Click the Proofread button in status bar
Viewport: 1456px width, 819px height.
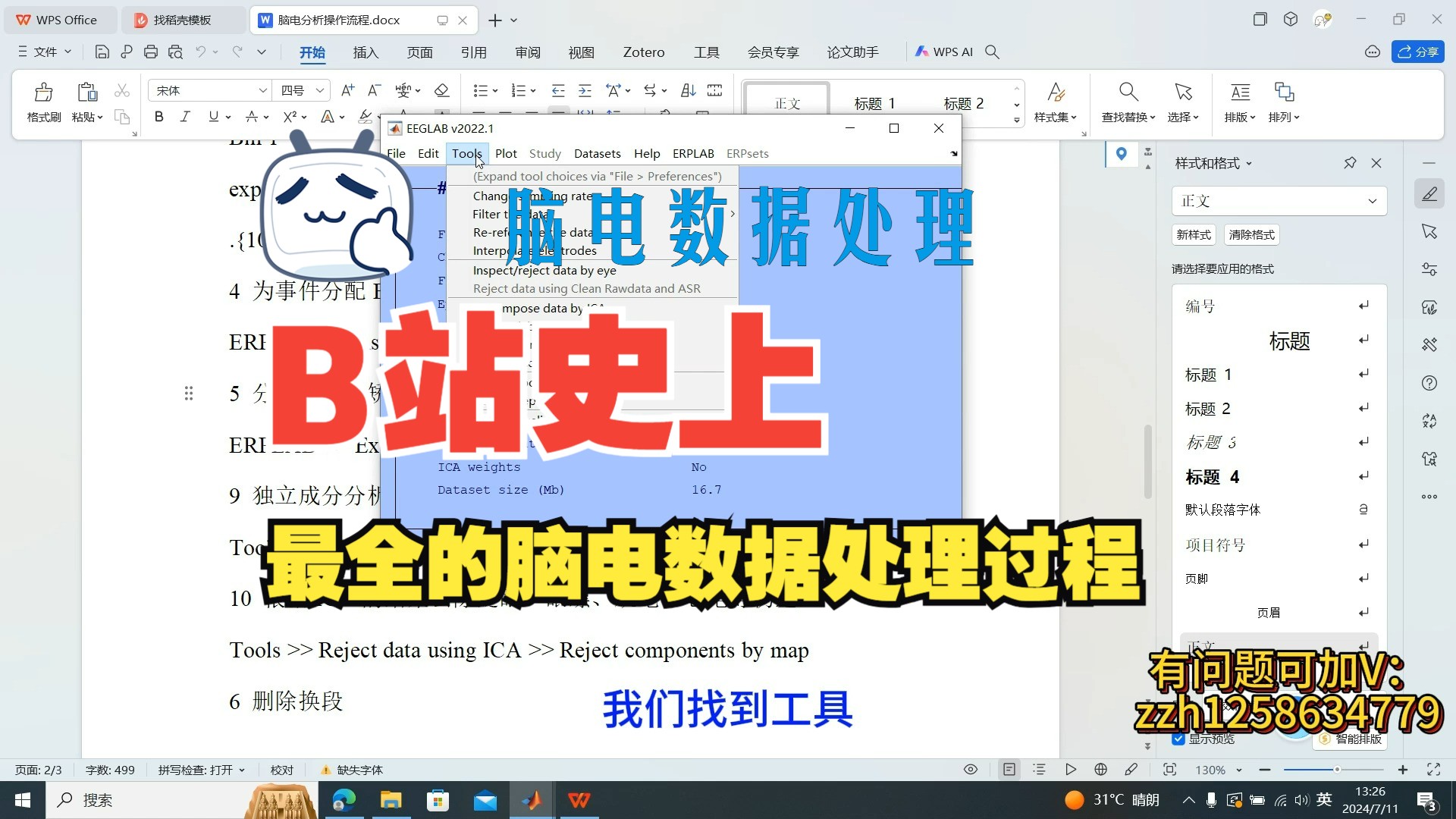[x=282, y=770]
